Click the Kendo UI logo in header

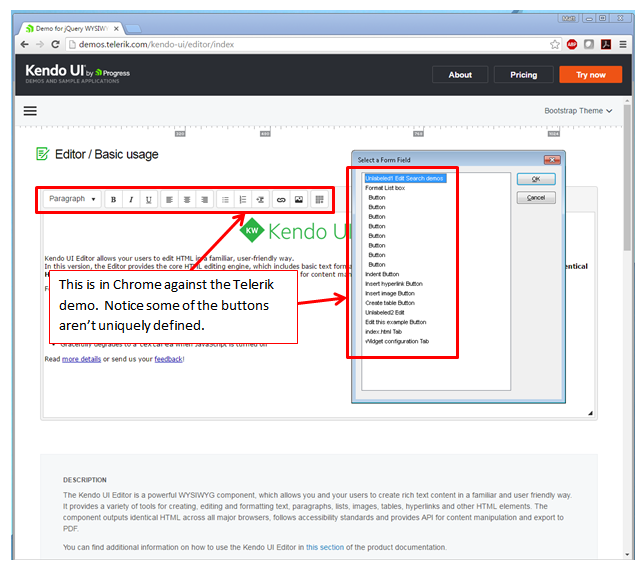coord(77,73)
